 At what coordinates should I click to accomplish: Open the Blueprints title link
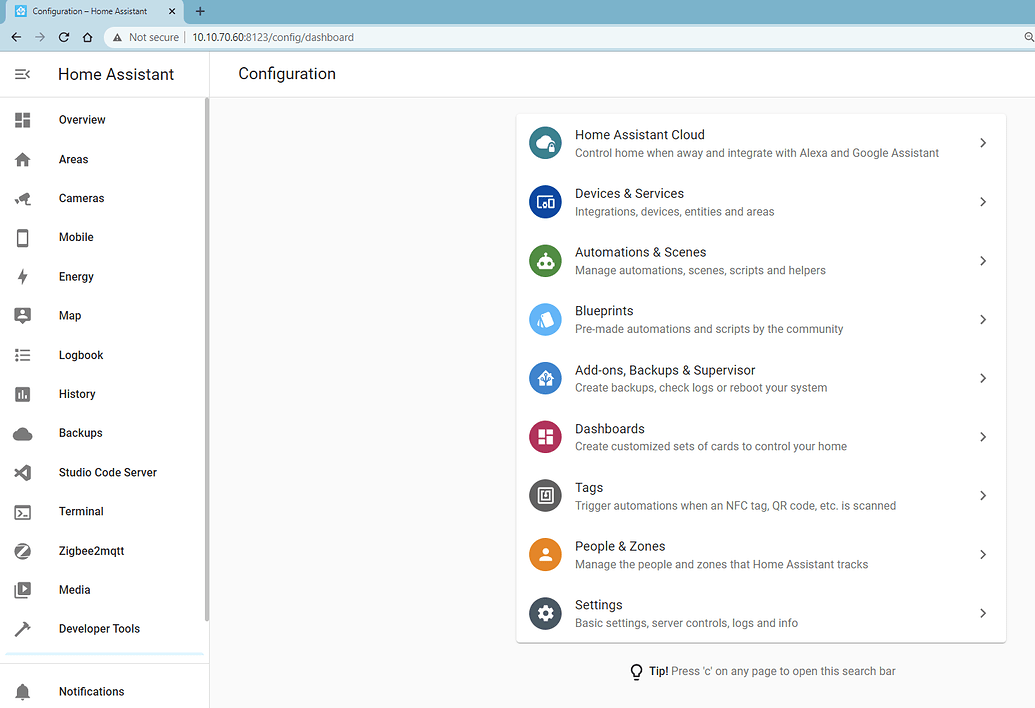click(x=604, y=311)
